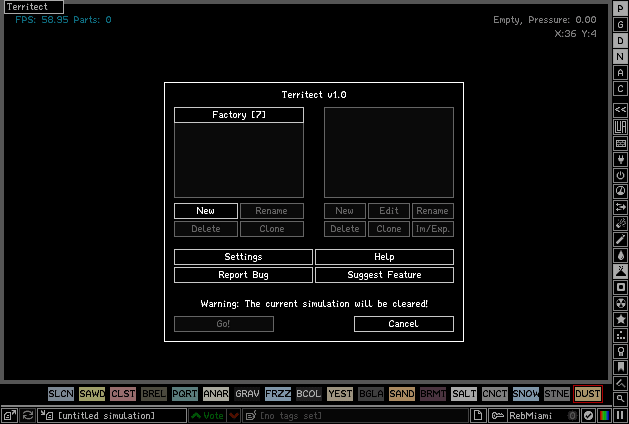Select the Game of Life dots category

point(620,336)
